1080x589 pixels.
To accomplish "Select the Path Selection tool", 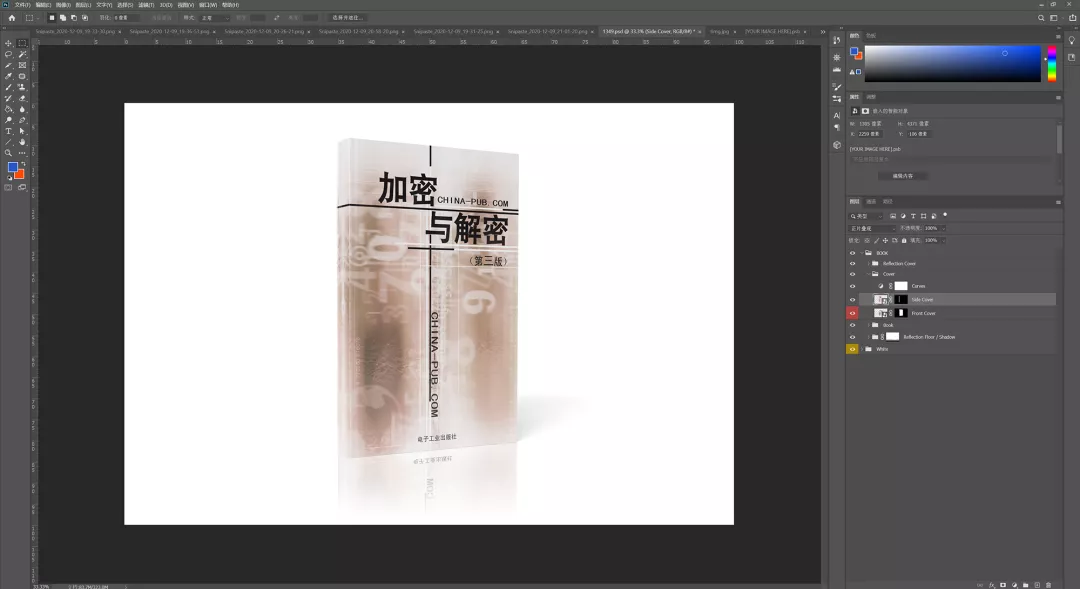I will [x=22, y=131].
